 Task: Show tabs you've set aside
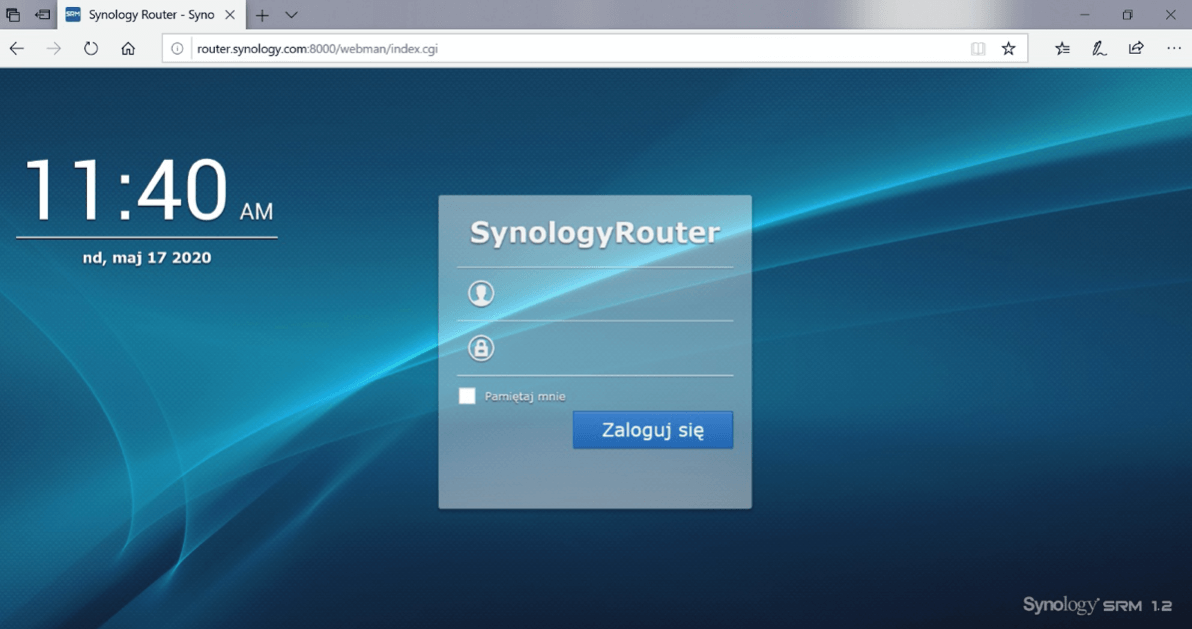click(13, 15)
